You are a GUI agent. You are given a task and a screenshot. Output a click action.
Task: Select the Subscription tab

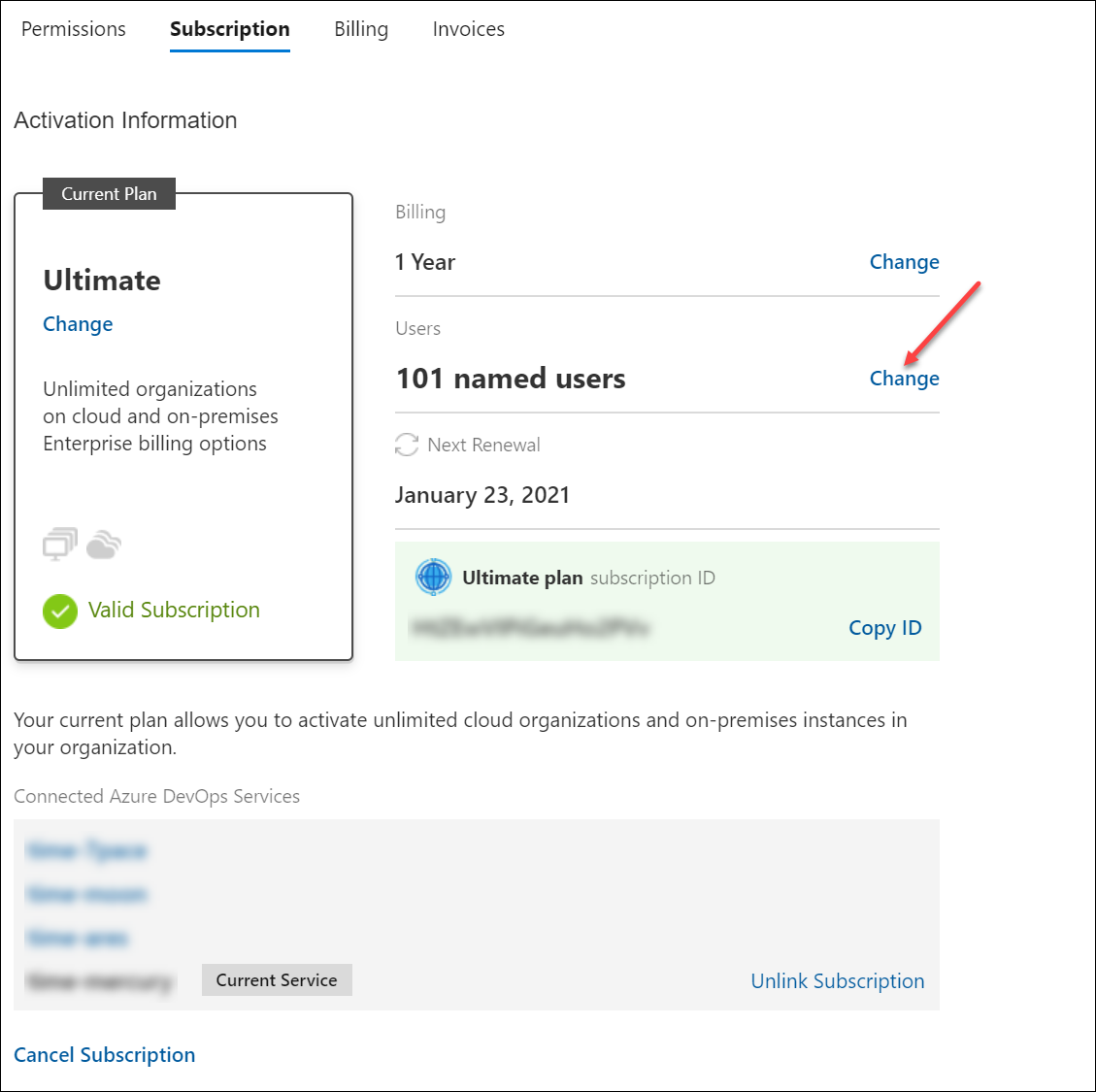coord(230,29)
